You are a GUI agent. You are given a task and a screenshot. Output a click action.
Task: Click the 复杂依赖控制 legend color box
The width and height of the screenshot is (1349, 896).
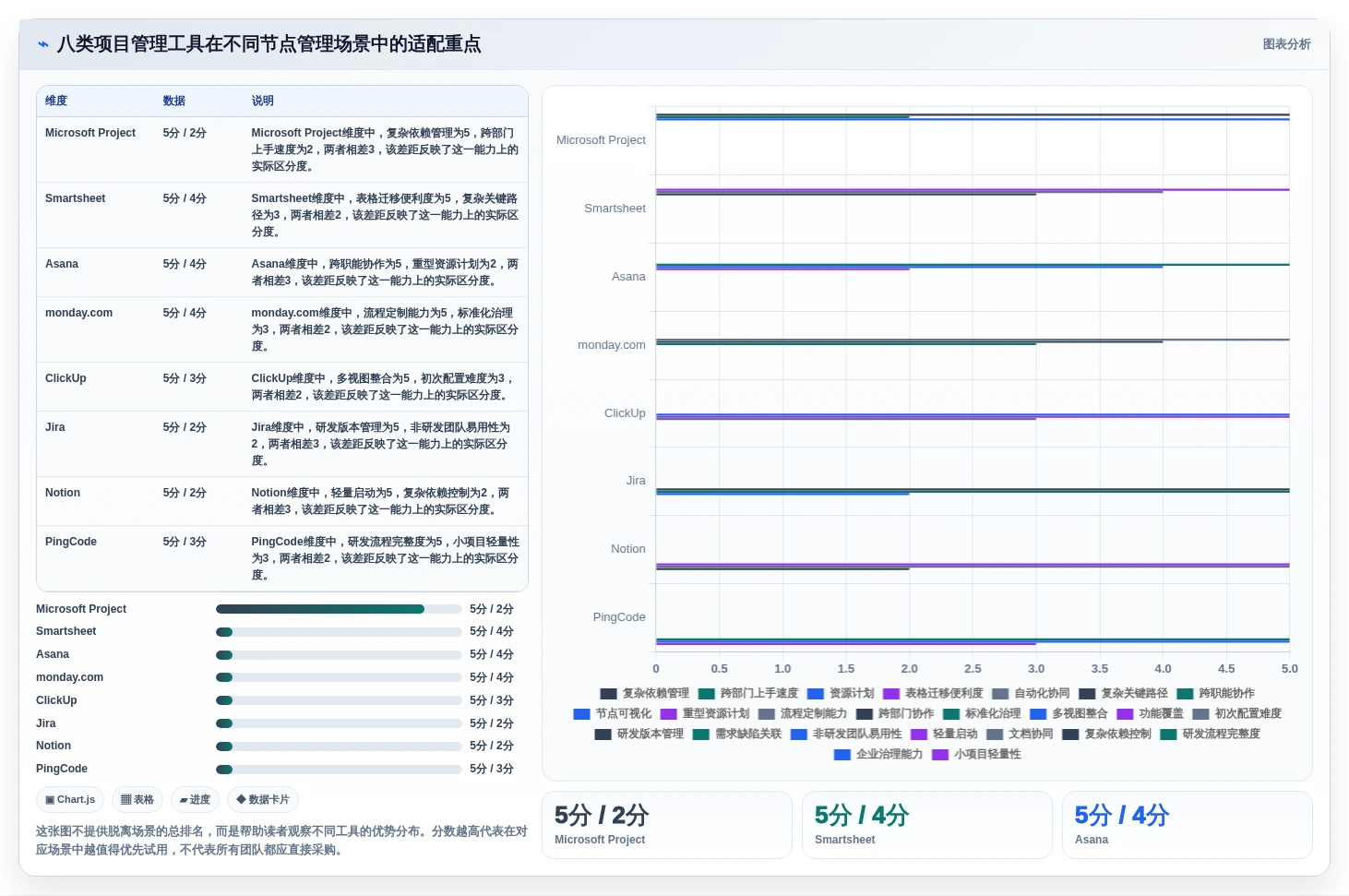(x=1070, y=735)
